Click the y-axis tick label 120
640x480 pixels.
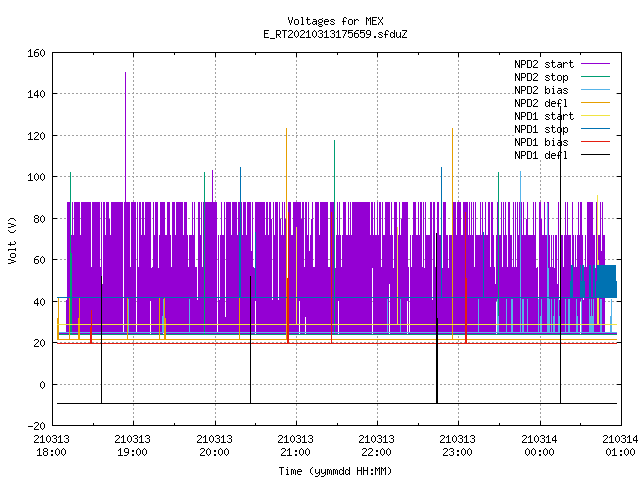36,136
